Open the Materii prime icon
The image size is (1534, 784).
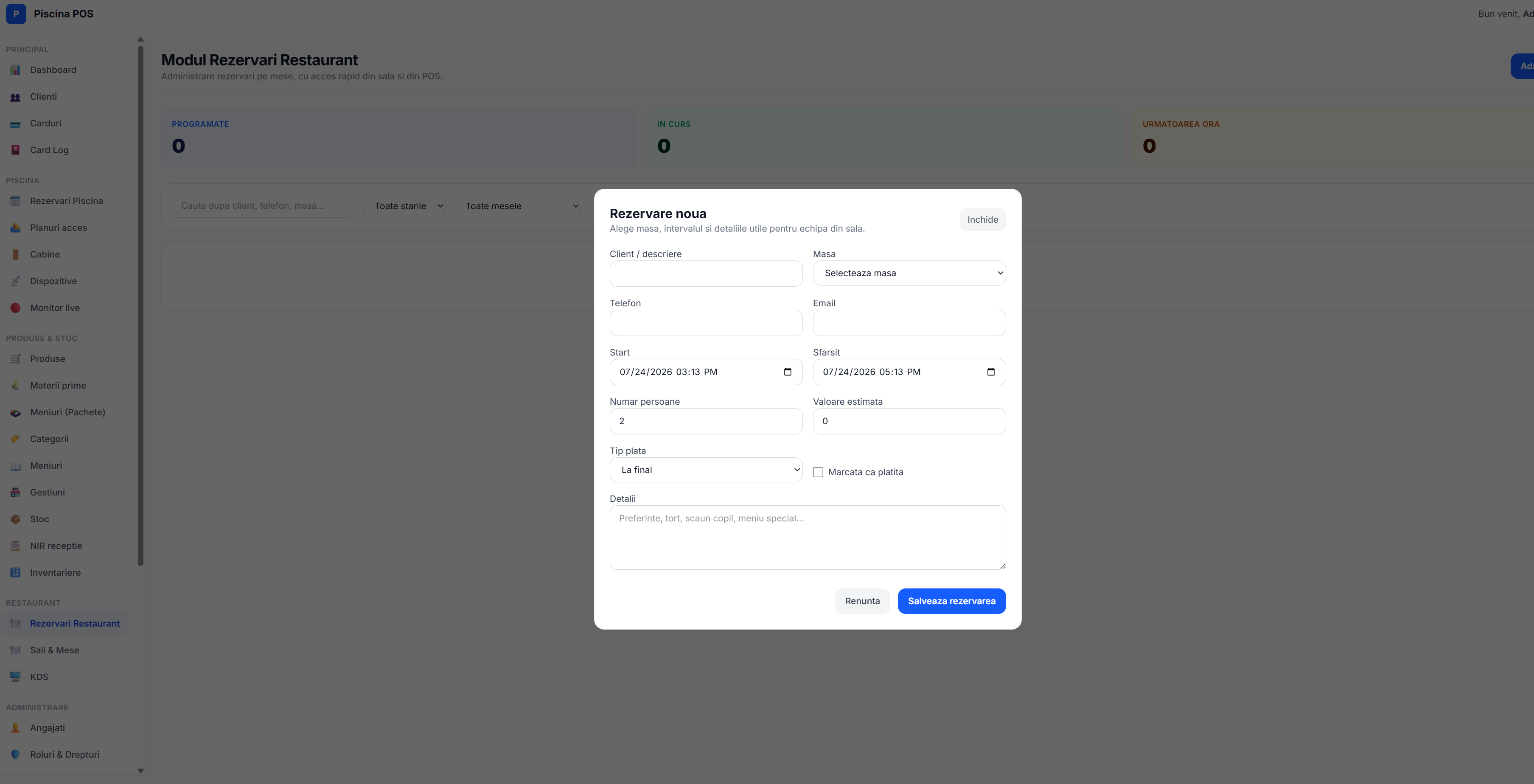click(15, 386)
